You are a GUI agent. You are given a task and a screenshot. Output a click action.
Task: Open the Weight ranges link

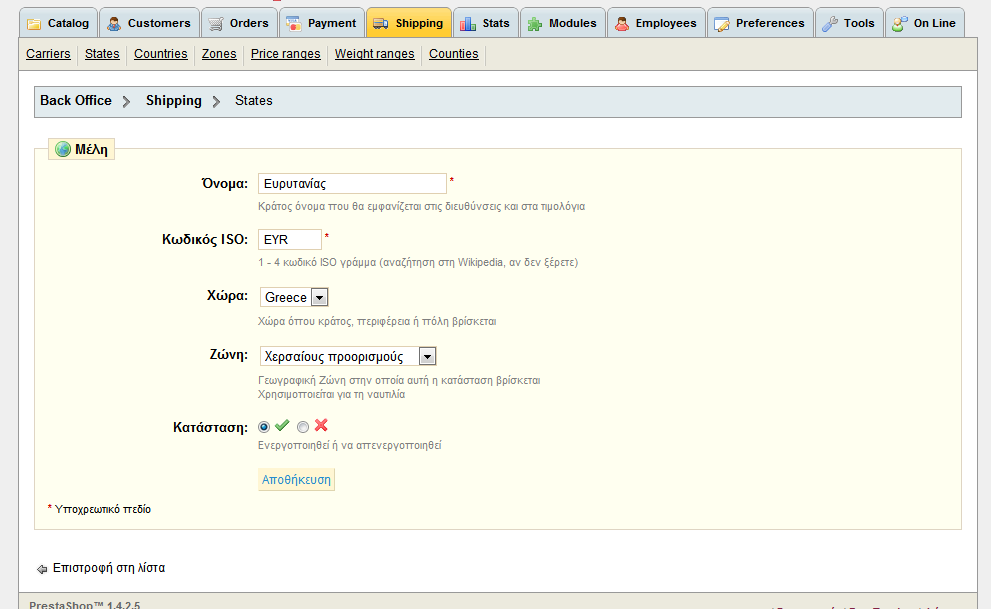[375, 54]
